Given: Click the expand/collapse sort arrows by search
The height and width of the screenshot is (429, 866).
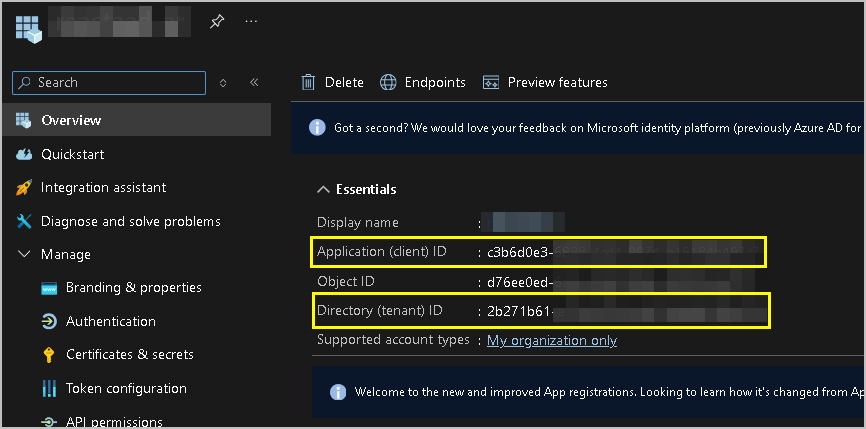Looking at the screenshot, I should pyautogui.click(x=223, y=83).
